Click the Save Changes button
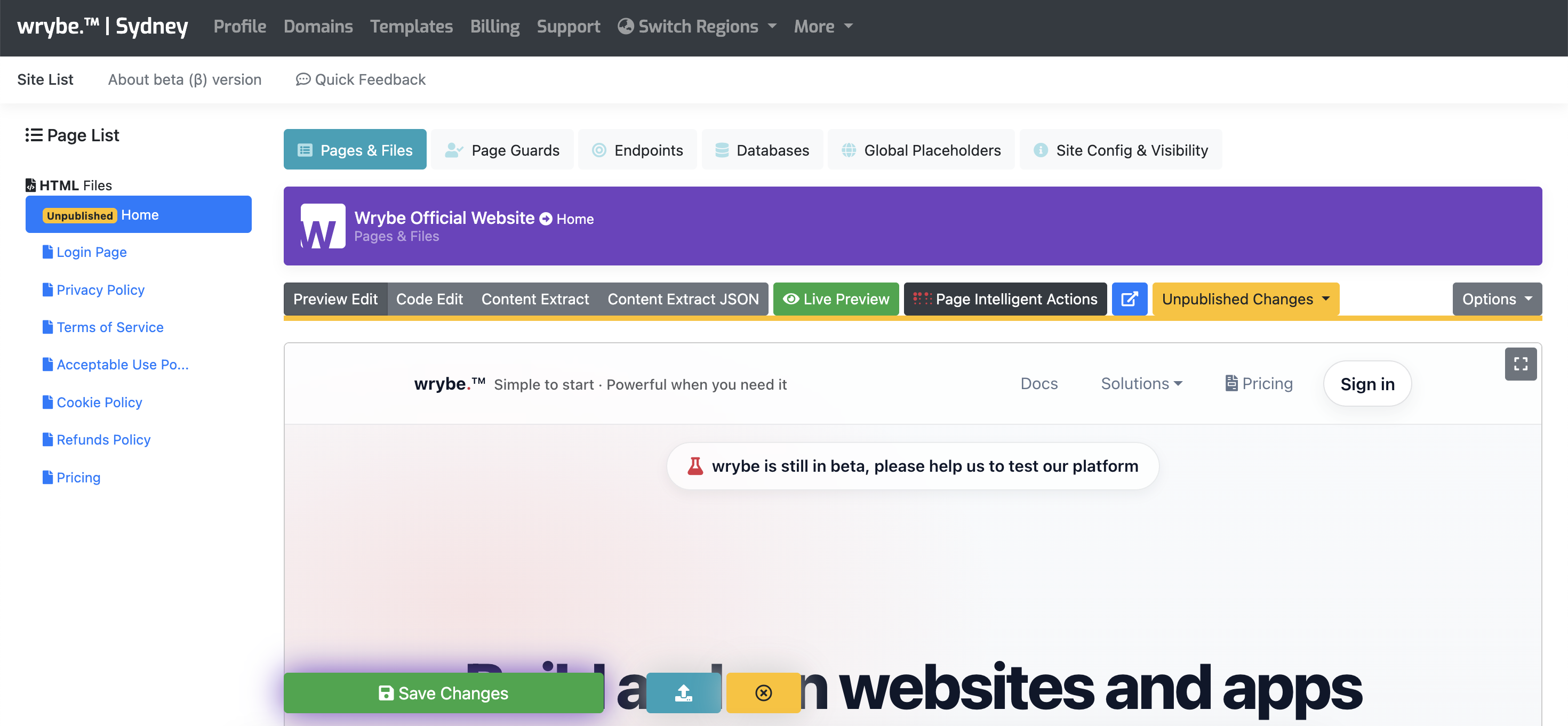 tap(443, 692)
